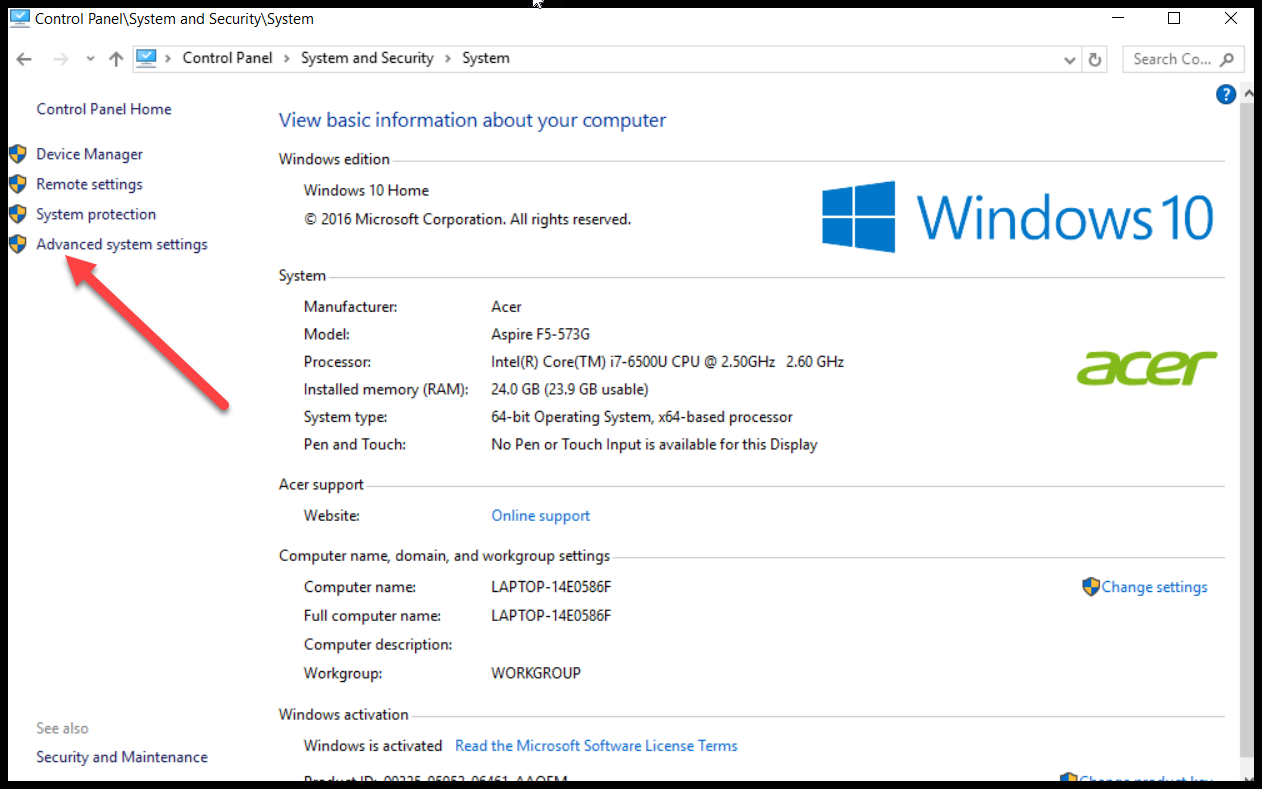Click the Acer logo

pyautogui.click(x=1147, y=367)
